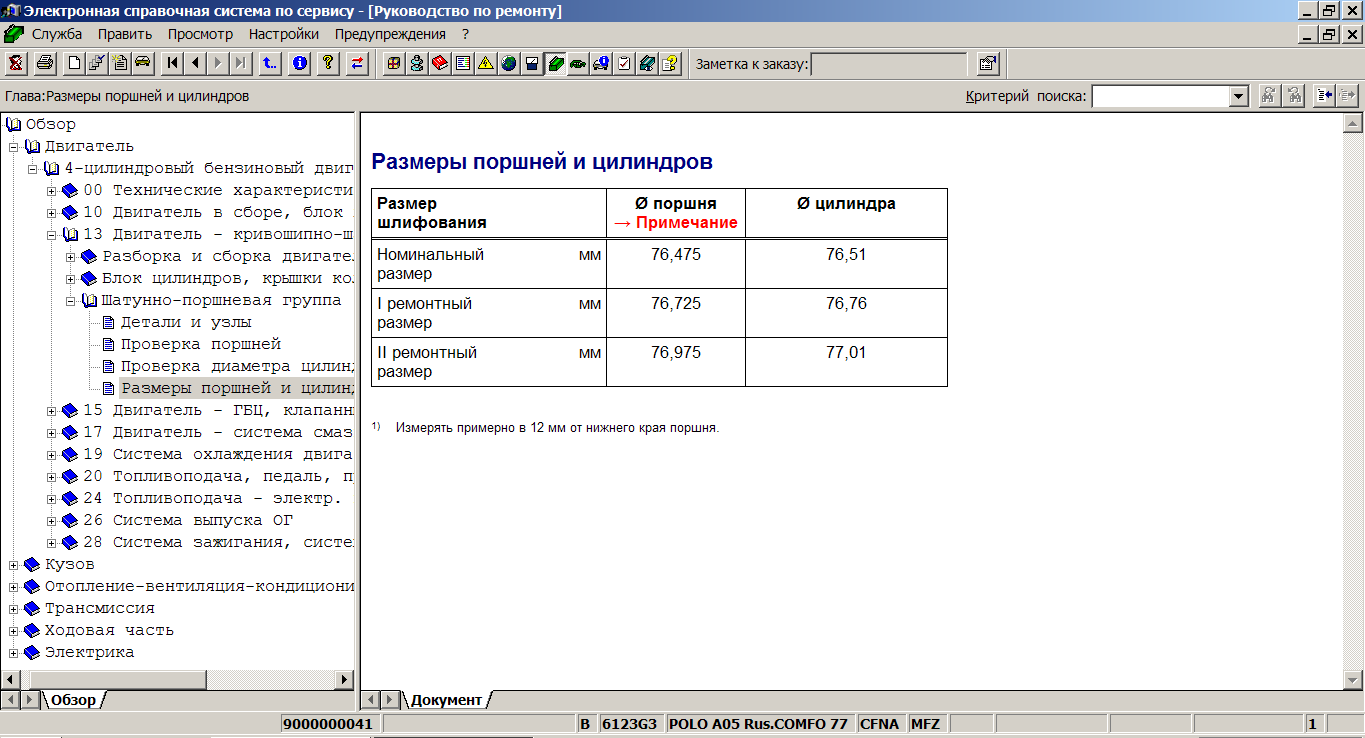Go to first page using skip-back arrow
This screenshot has width=1365, height=738.
point(173,64)
